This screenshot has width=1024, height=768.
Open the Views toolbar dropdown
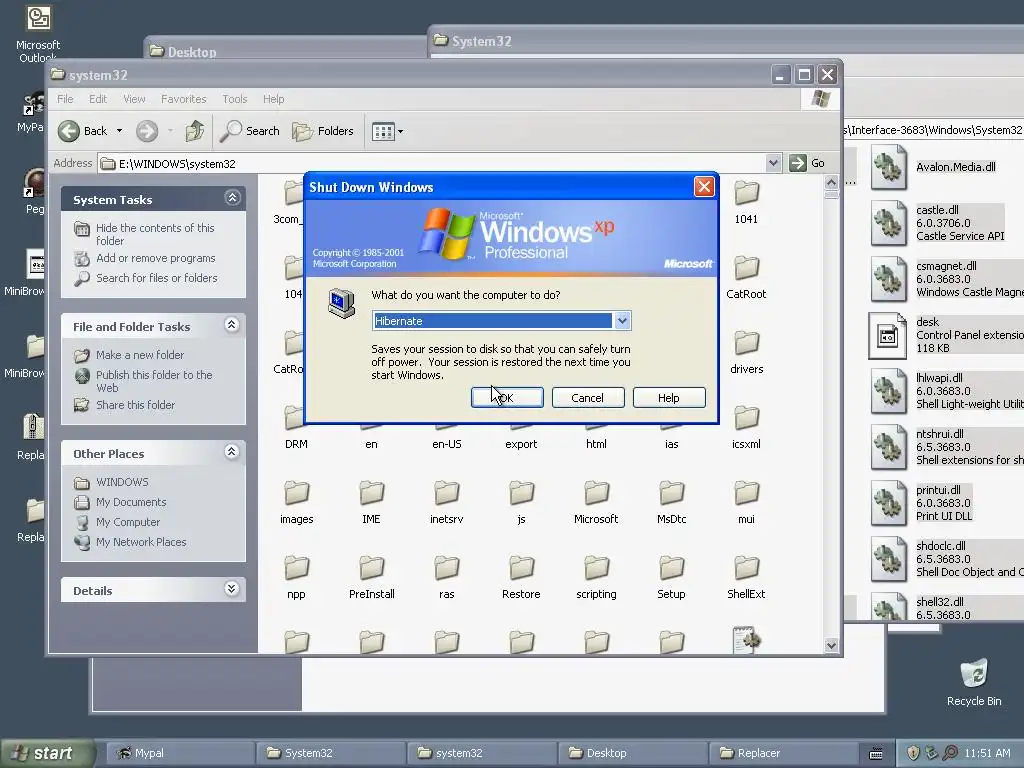coord(387,131)
